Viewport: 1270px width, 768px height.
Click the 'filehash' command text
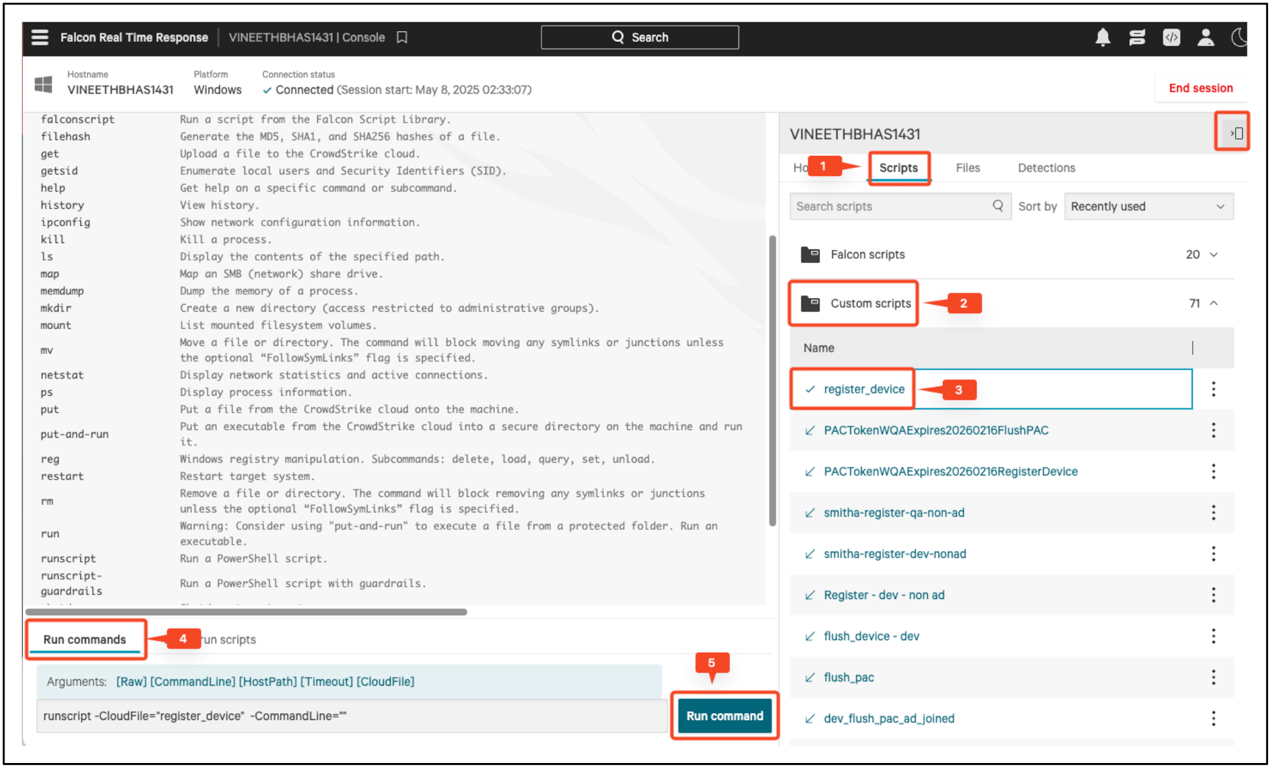(x=64, y=136)
